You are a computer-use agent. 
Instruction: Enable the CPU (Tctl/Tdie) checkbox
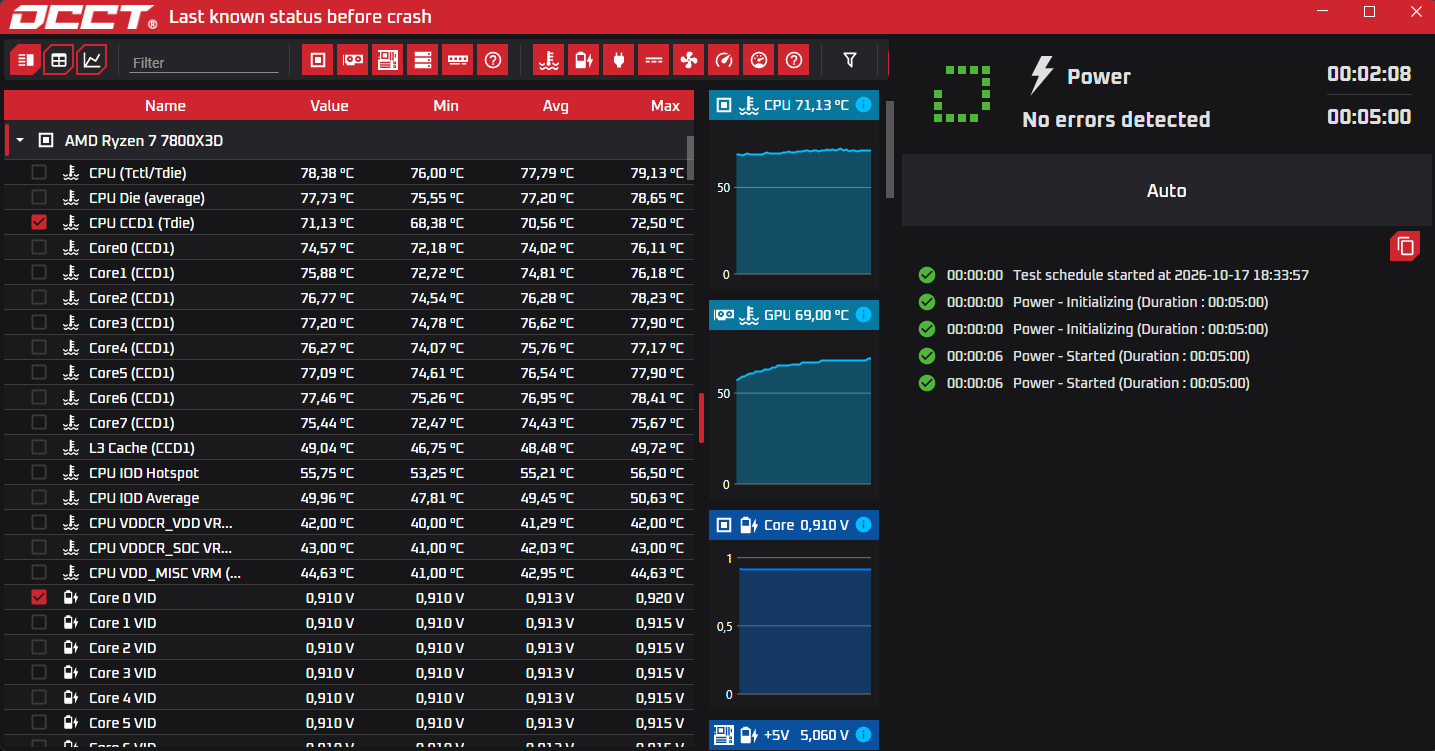pos(39,172)
